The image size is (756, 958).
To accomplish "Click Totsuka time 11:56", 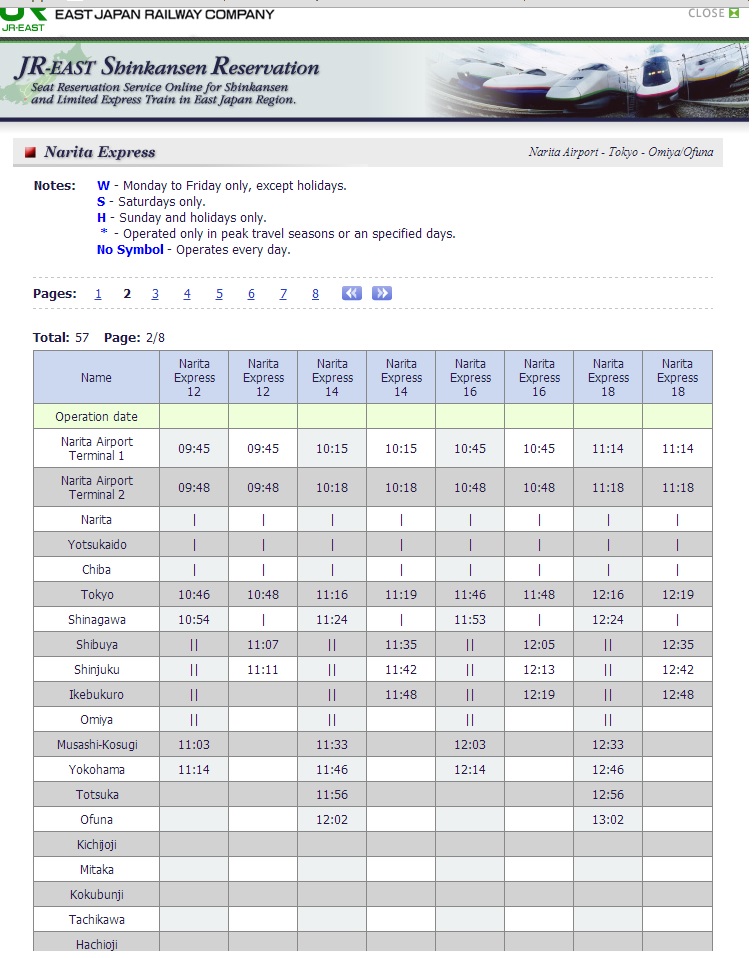I will point(332,795).
